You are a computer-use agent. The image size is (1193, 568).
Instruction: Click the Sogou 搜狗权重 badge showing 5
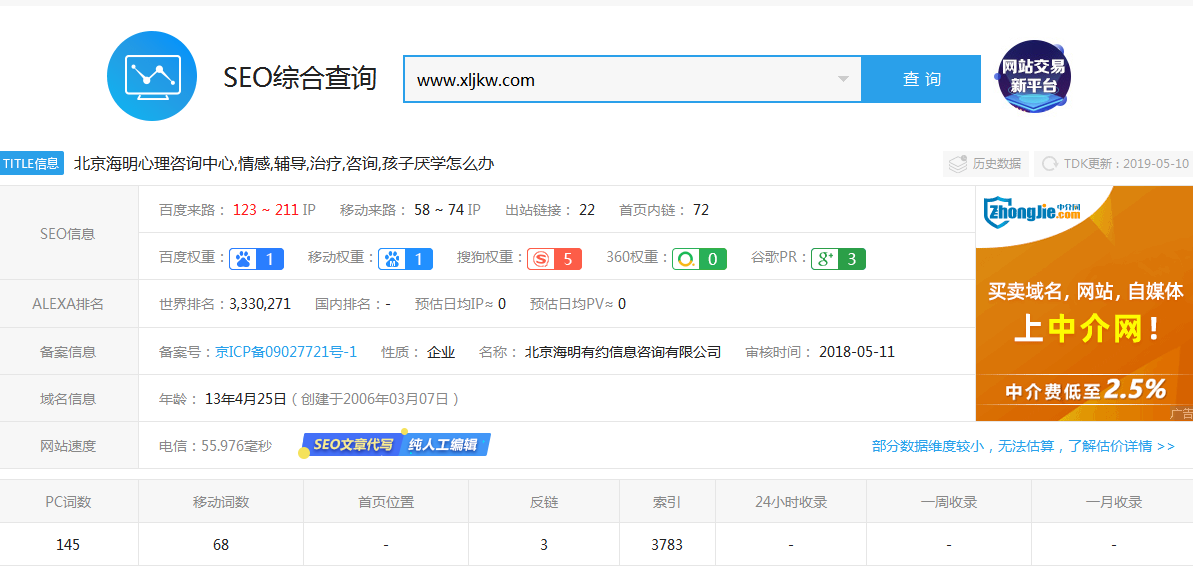coord(554,259)
